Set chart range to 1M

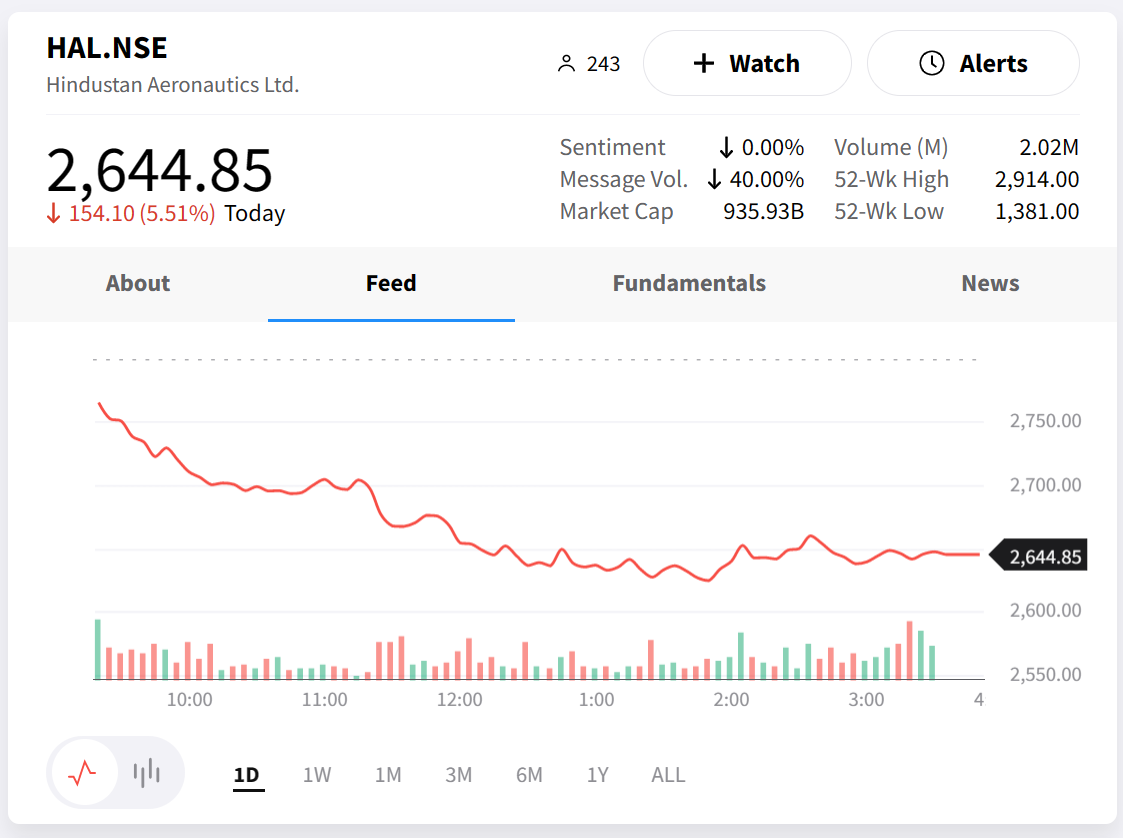[388, 775]
